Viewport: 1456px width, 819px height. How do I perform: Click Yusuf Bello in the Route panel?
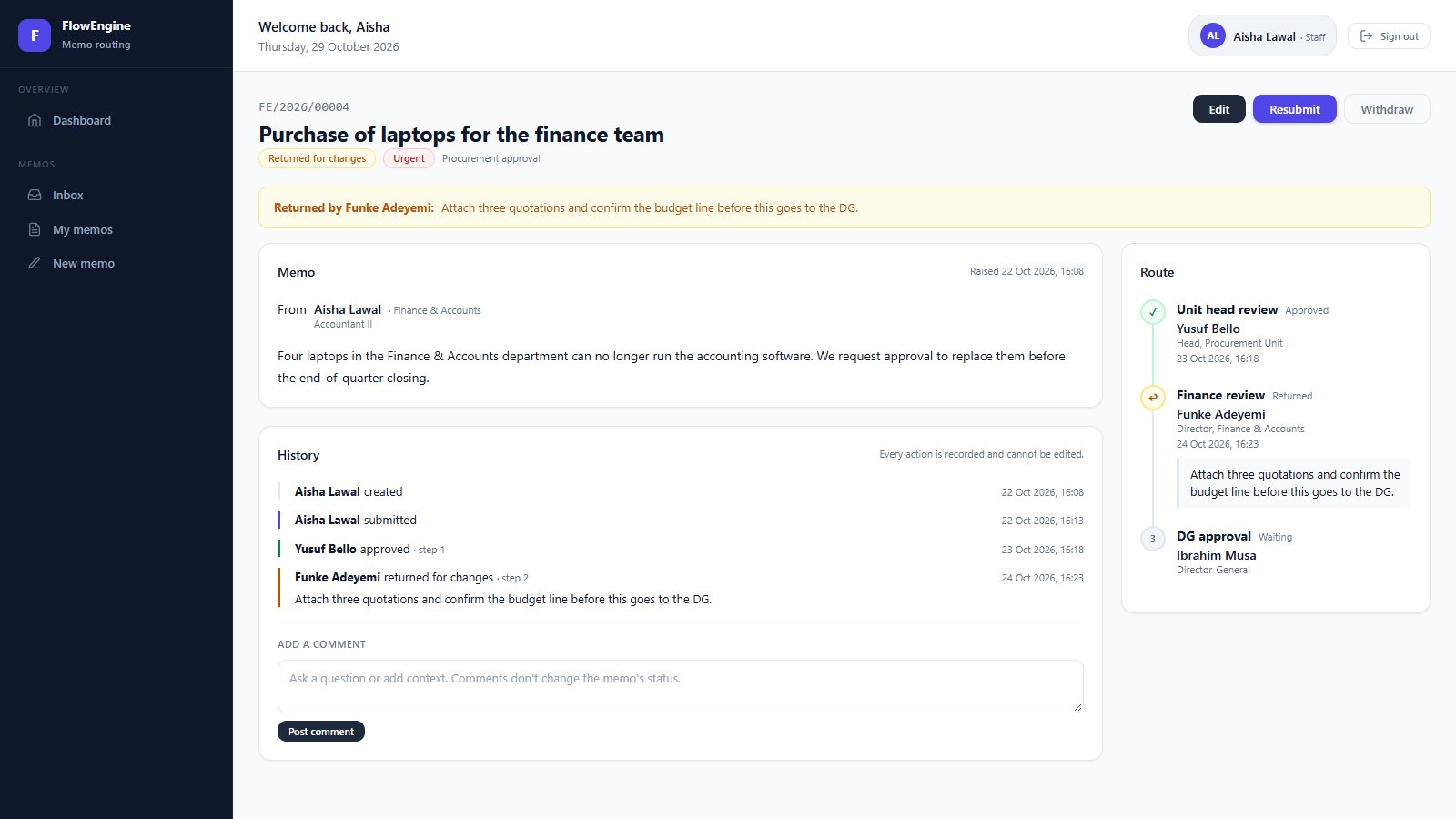[x=1208, y=329]
